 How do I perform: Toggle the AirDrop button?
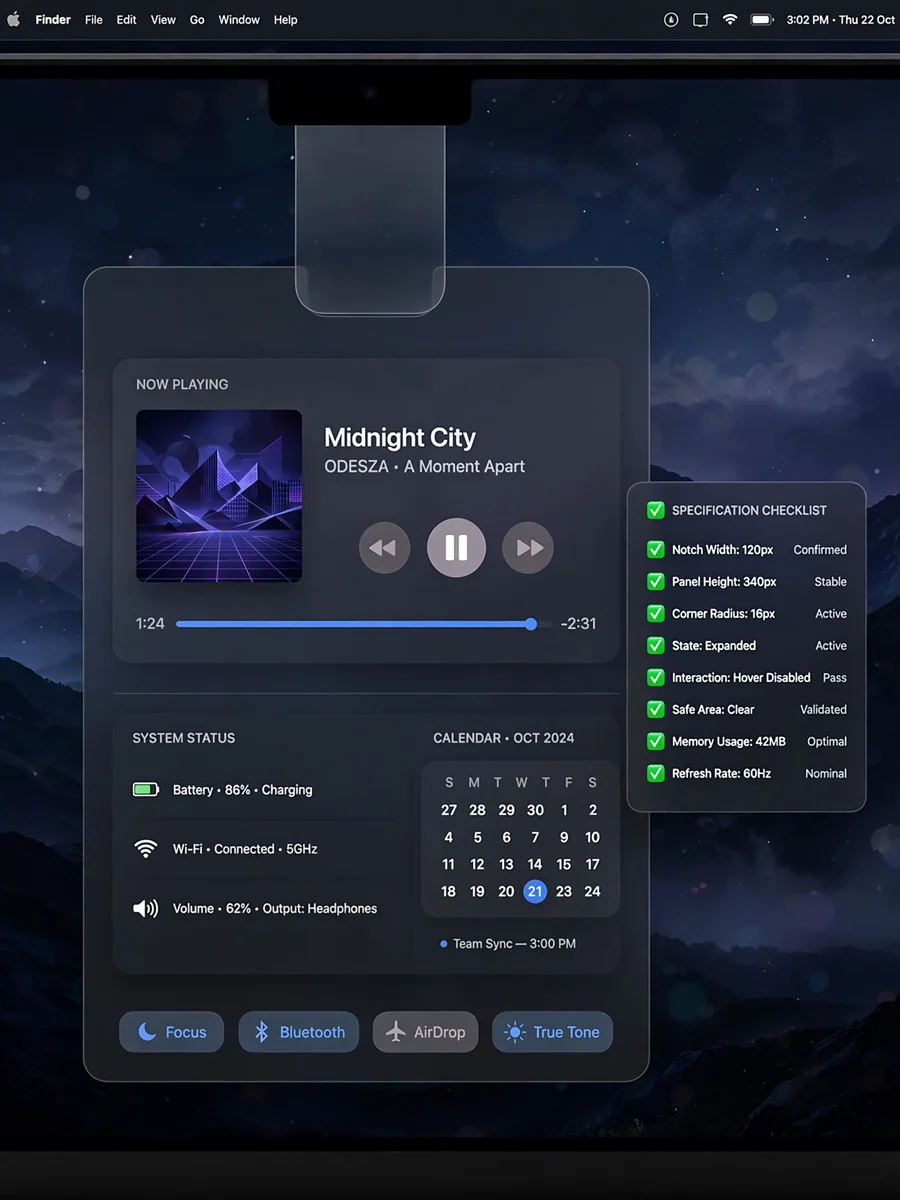[426, 1032]
